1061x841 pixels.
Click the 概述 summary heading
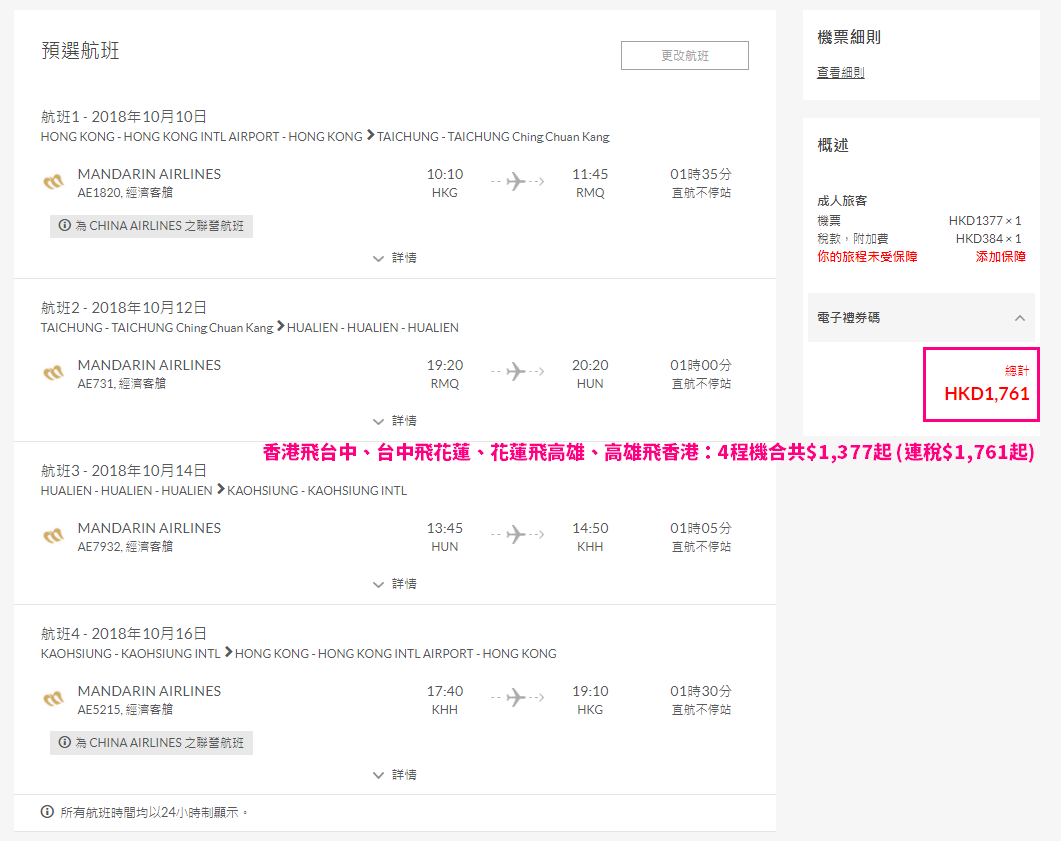(833, 145)
